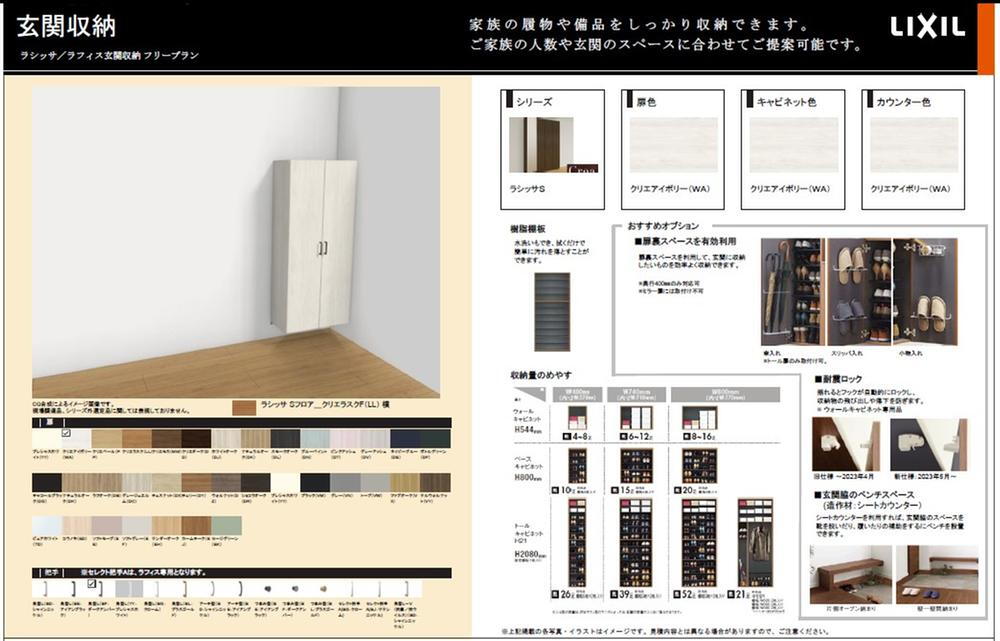The width and height of the screenshot is (1000, 641).
Task: Click tall cabinet image for 39足
Action: (636, 543)
